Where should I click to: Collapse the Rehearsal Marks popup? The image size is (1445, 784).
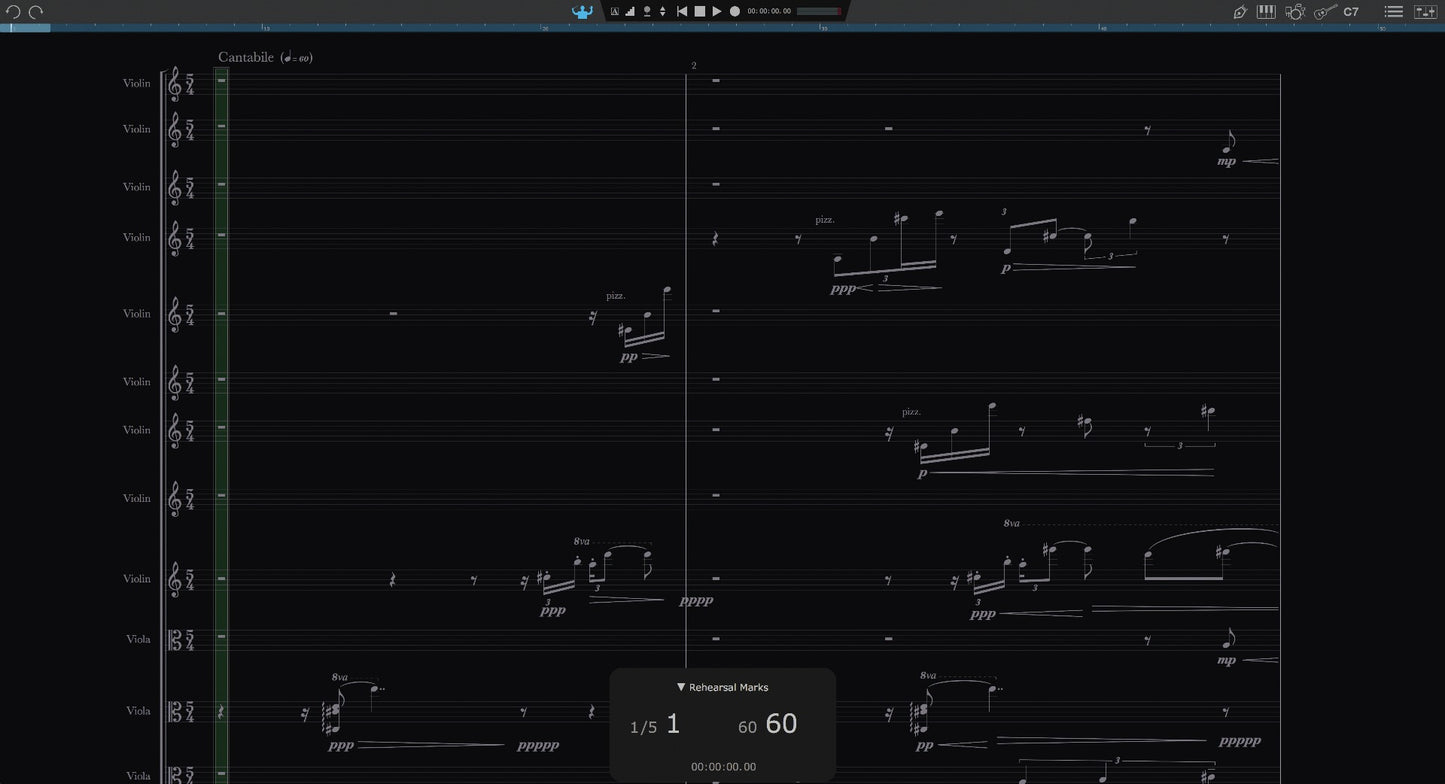click(x=681, y=687)
